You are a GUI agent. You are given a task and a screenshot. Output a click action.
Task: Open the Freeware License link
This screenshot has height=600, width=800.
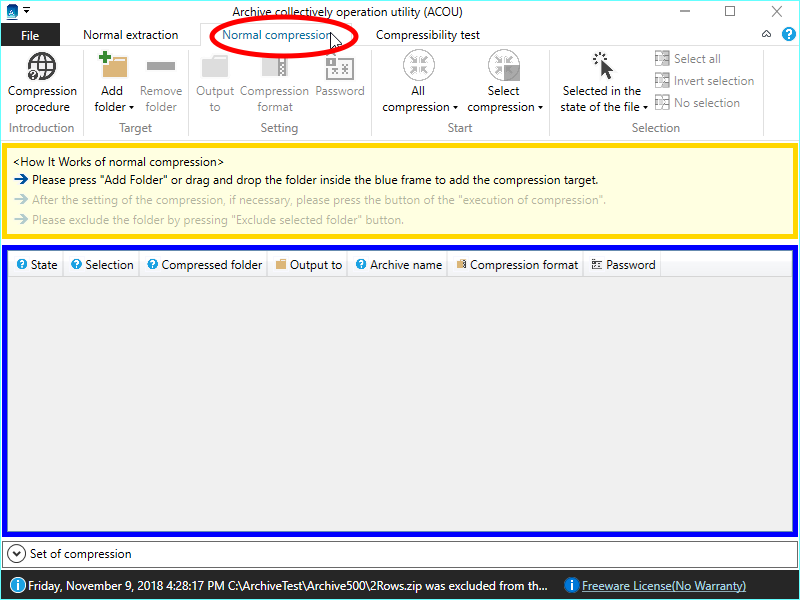[x=663, y=586]
